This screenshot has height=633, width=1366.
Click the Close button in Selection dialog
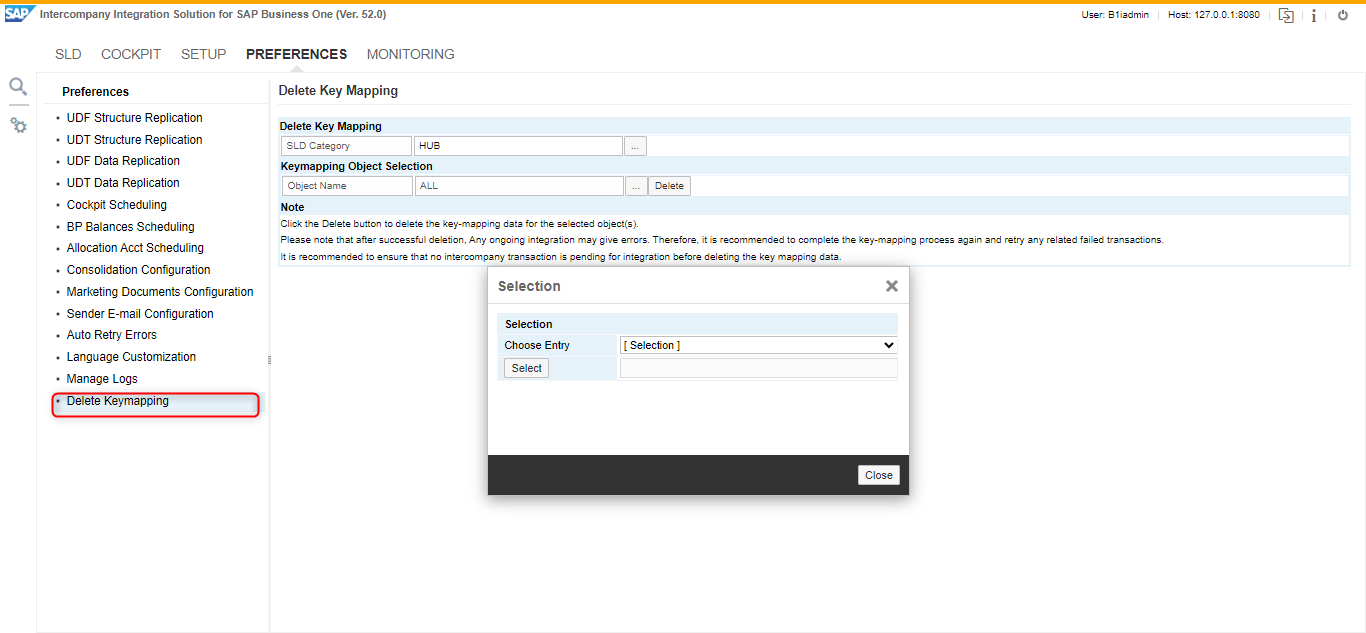(878, 475)
